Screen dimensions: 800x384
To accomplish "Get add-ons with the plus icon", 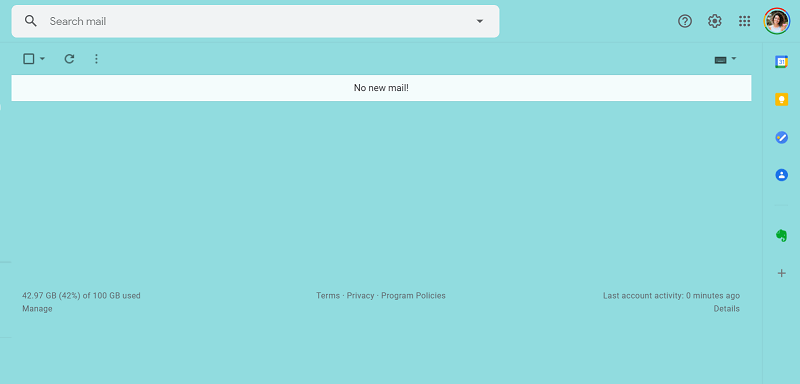I will 781,273.
